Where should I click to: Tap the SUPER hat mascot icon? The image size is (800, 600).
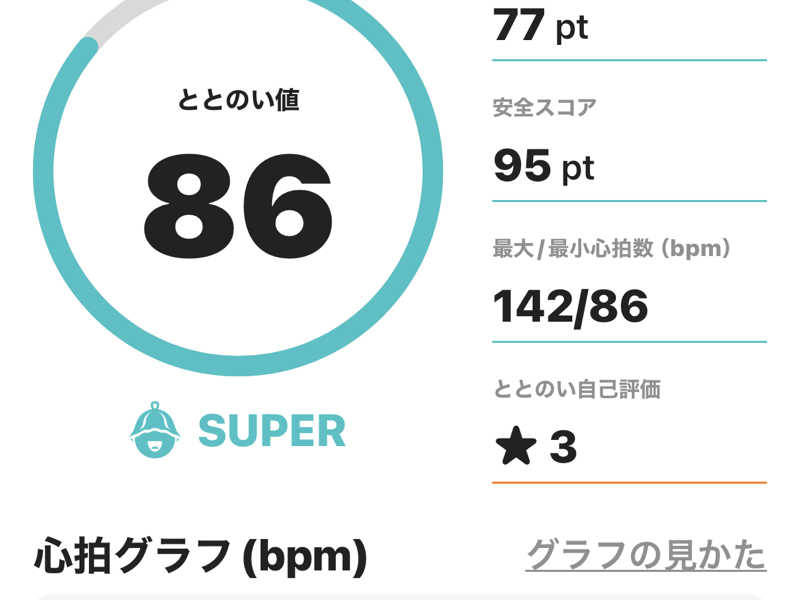click(x=155, y=430)
